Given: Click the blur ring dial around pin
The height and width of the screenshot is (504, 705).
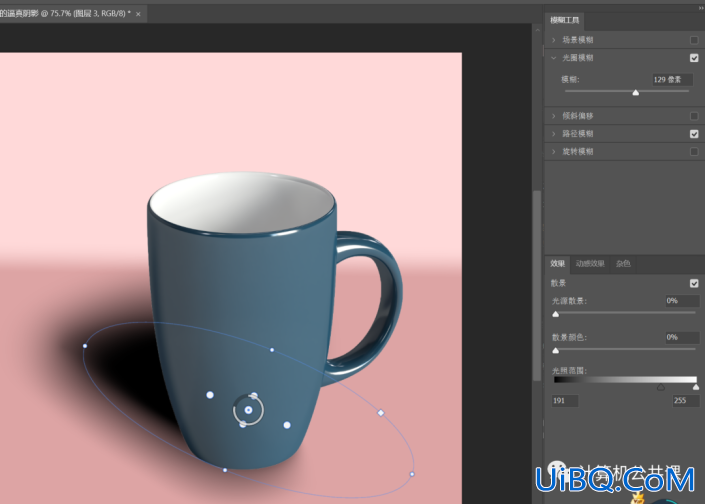Looking at the screenshot, I should [248, 410].
